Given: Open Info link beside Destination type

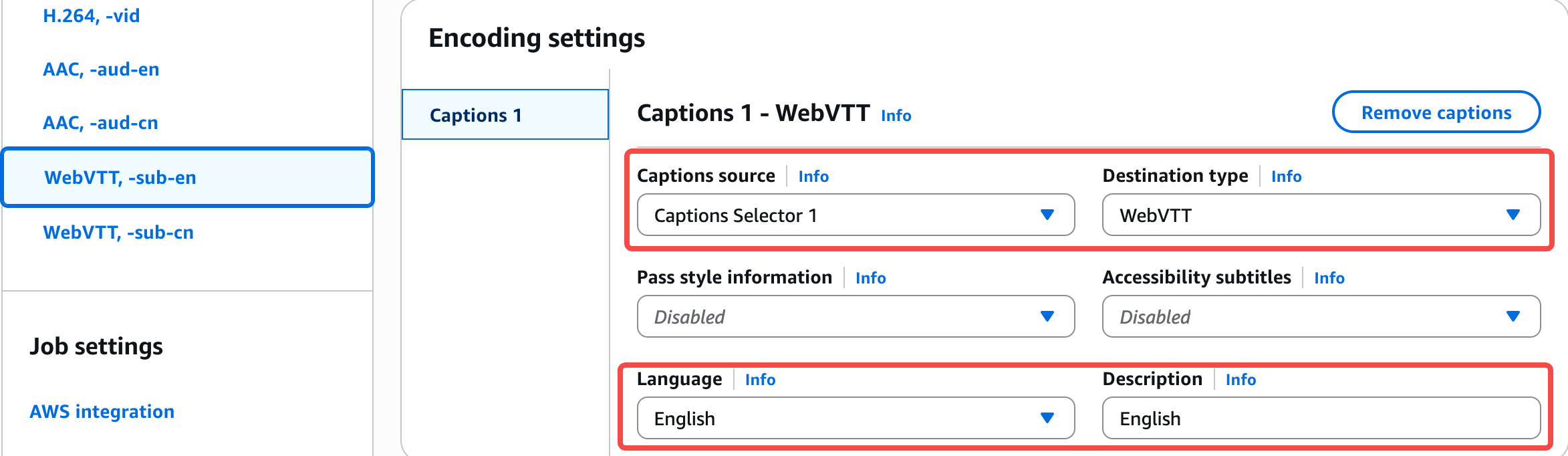Looking at the screenshot, I should tap(1286, 177).
